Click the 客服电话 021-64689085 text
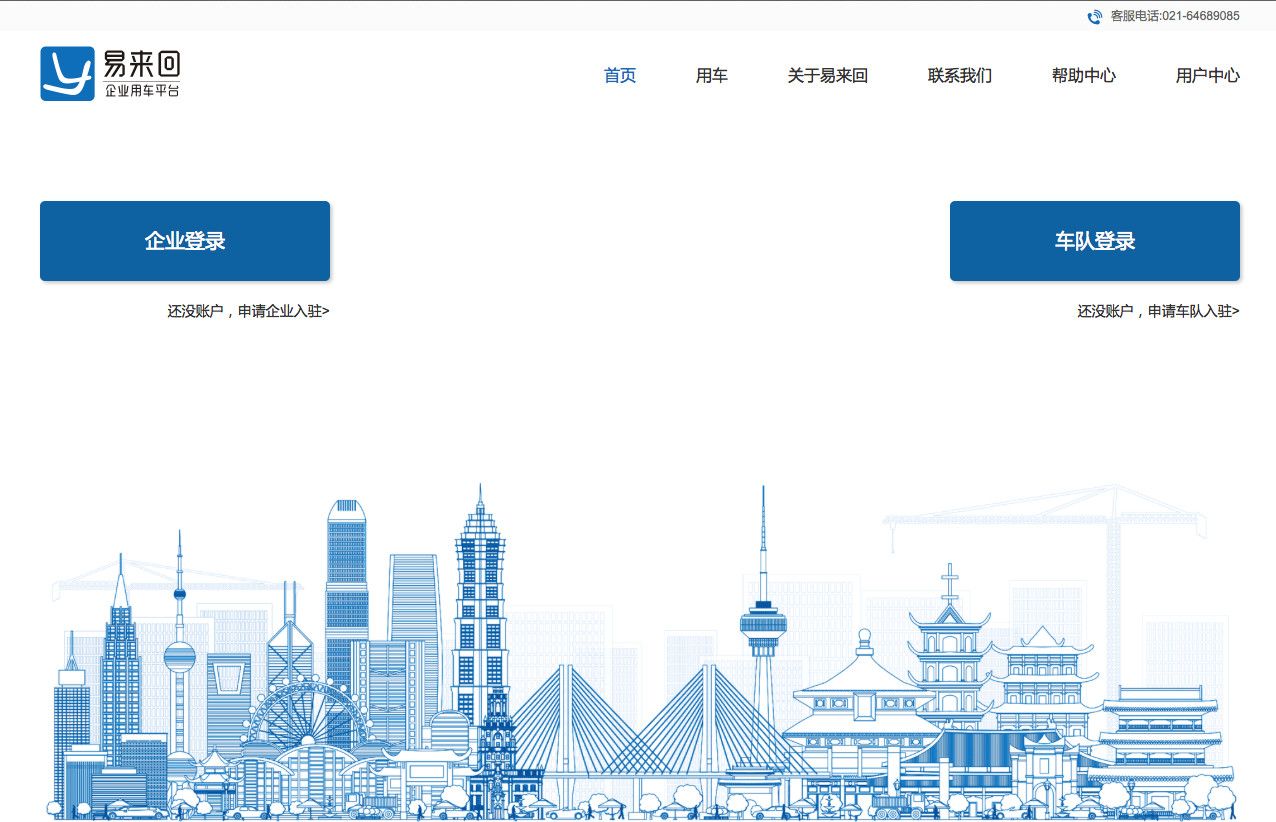 pyautogui.click(x=1175, y=16)
